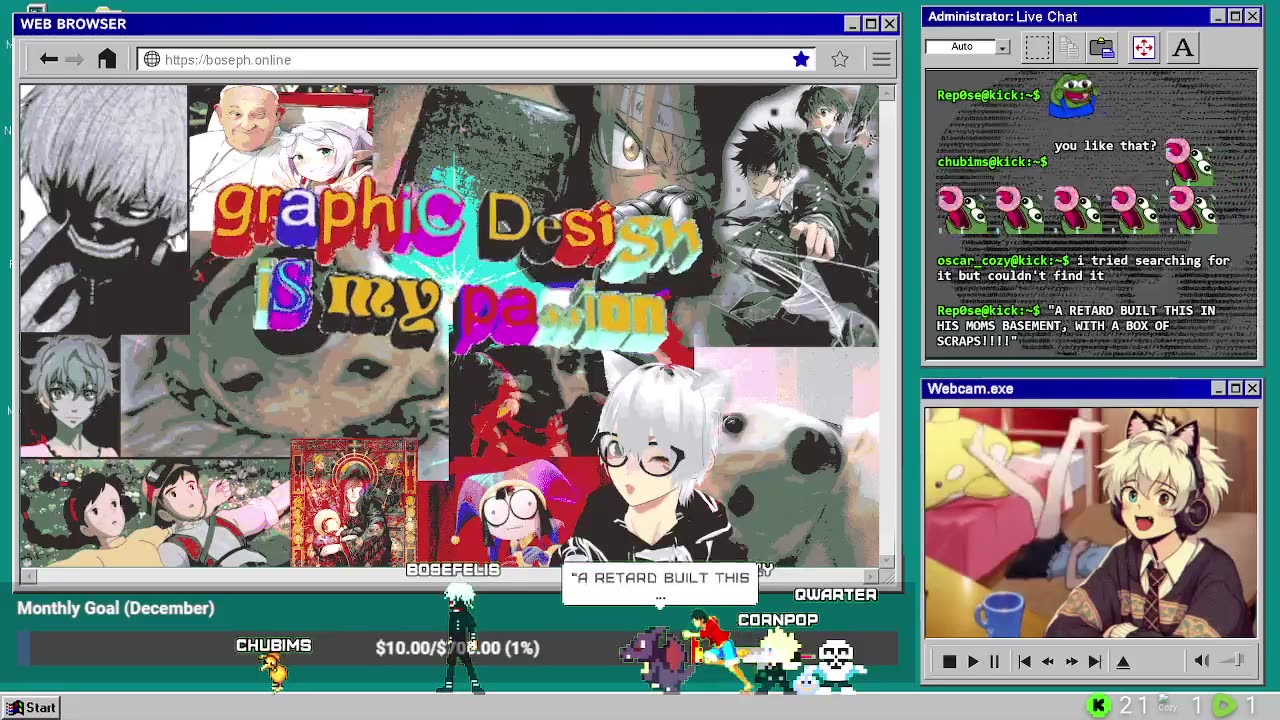This screenshot has height=720, width=1280.
Task: Click play in Webcam.exe
Action: click(972, 661)
